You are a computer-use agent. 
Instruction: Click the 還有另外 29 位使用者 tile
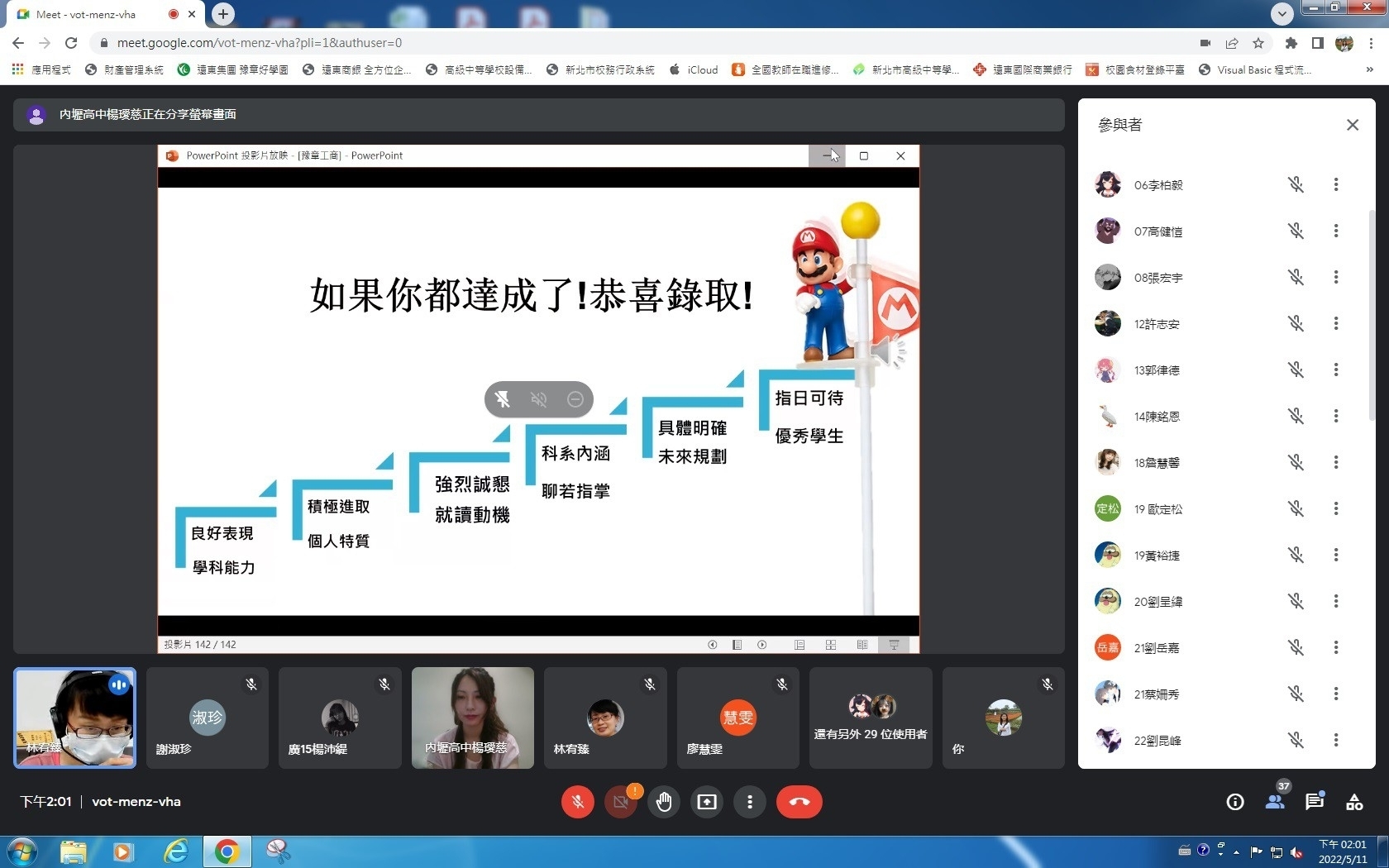[x=871, y=718]
